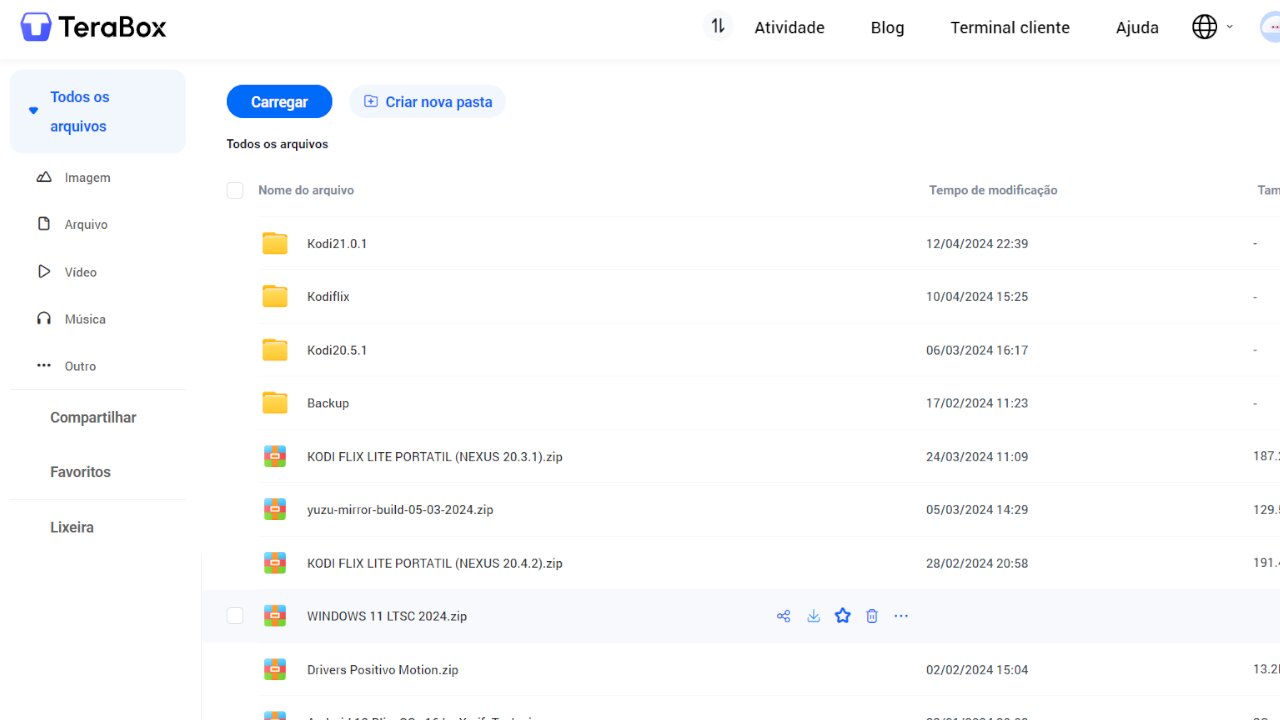The height and width of the screenshot is (720, 1280).
Task: Click the Kodi21.0.1 folder icon
Action: [275, 243]
